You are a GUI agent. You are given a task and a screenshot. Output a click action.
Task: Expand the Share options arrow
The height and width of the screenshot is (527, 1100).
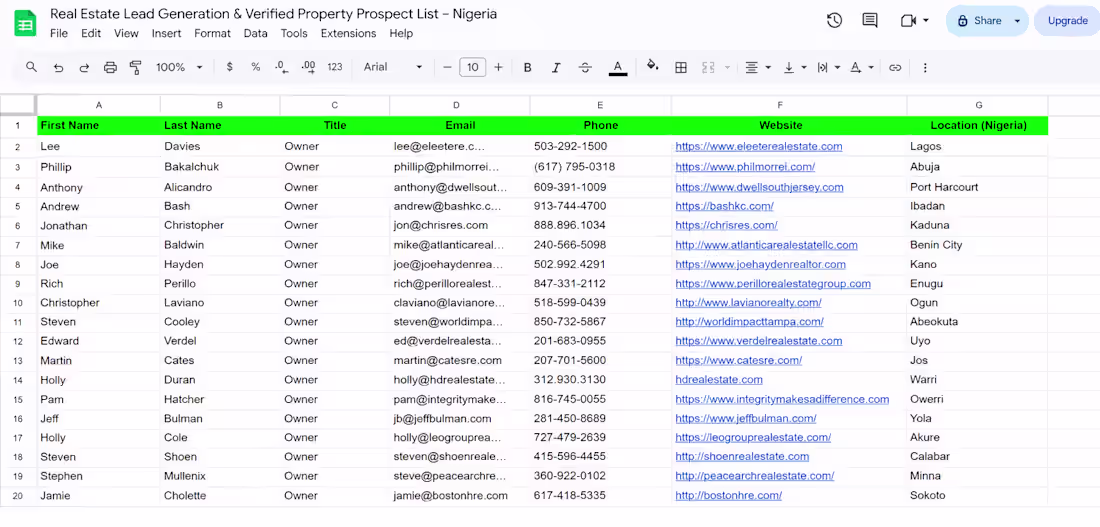[1018, 20]
